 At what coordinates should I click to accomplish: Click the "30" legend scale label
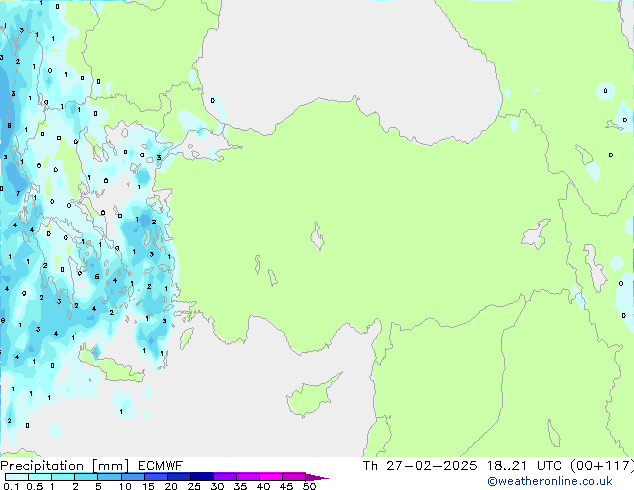[x=217, y=486]
